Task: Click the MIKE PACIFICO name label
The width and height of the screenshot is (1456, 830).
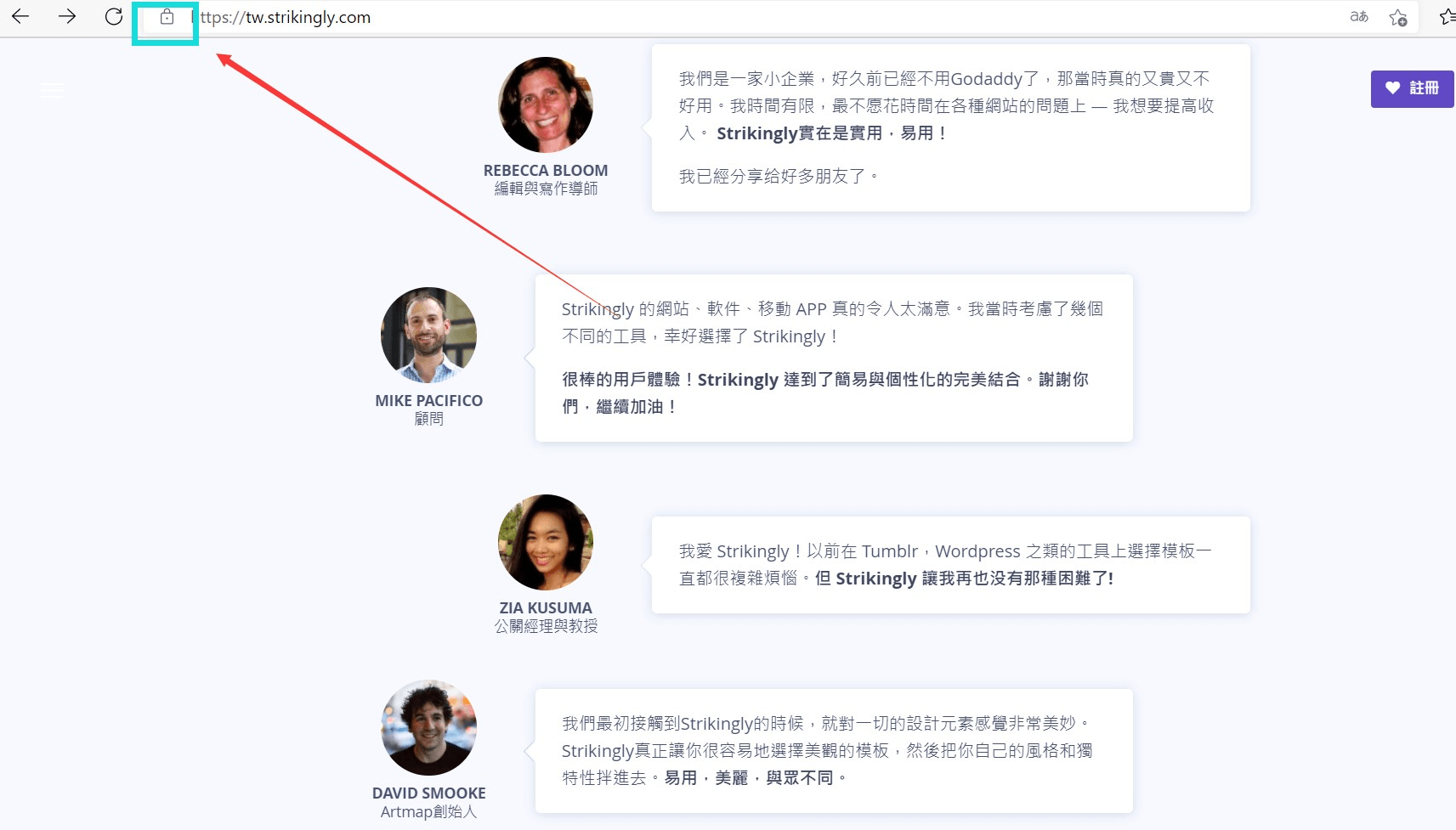Action: (x=428, y=401)
